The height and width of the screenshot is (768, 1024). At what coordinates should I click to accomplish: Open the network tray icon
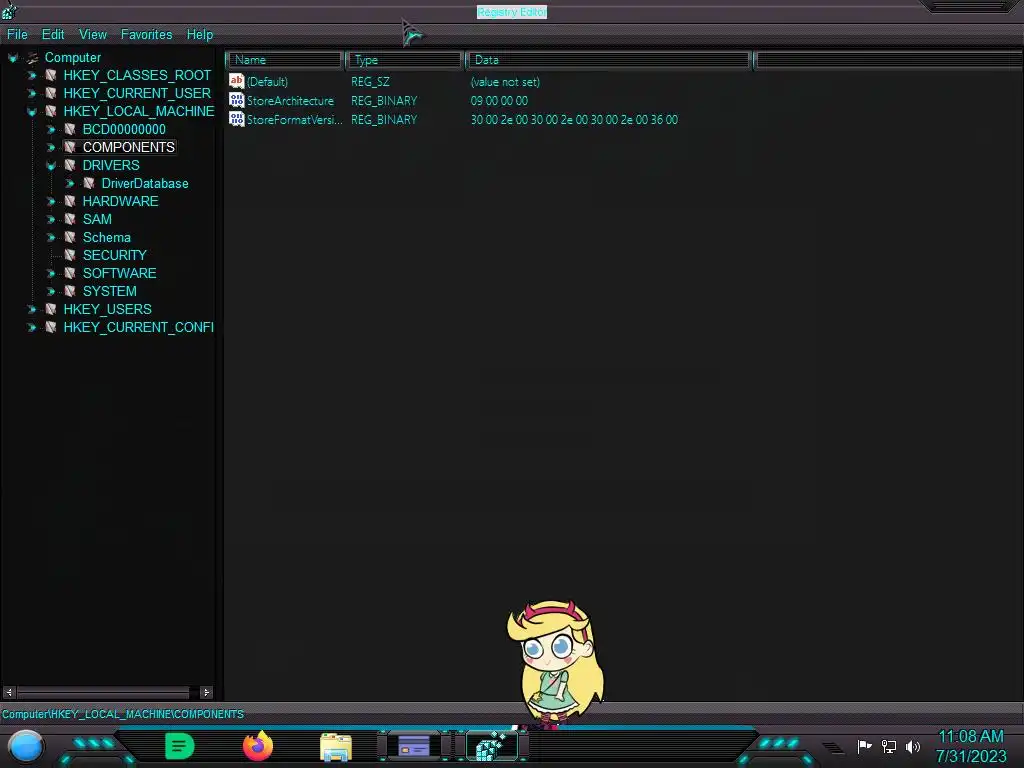coord(888,746)
